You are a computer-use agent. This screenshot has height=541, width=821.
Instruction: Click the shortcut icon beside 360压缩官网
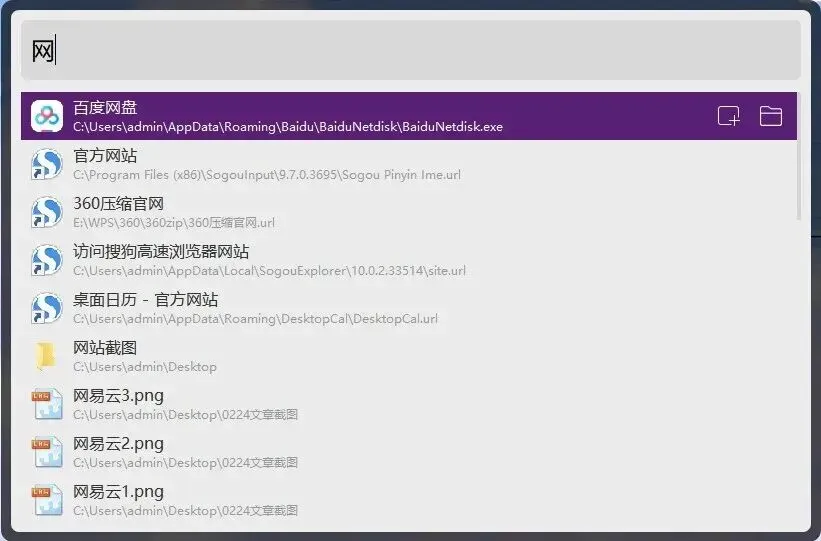point(47,212)
